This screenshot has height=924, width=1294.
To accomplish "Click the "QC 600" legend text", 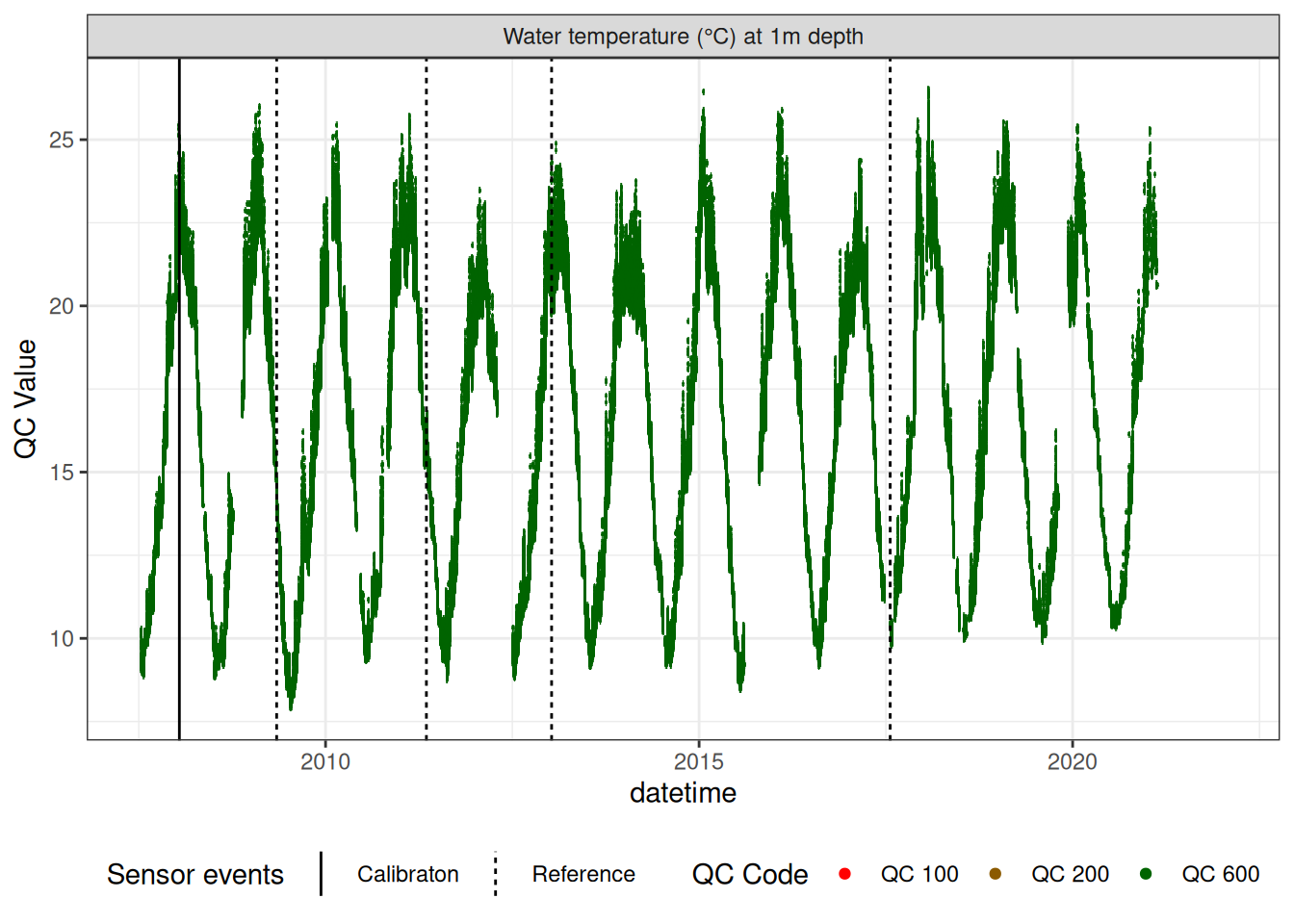I will (1220, 874).
